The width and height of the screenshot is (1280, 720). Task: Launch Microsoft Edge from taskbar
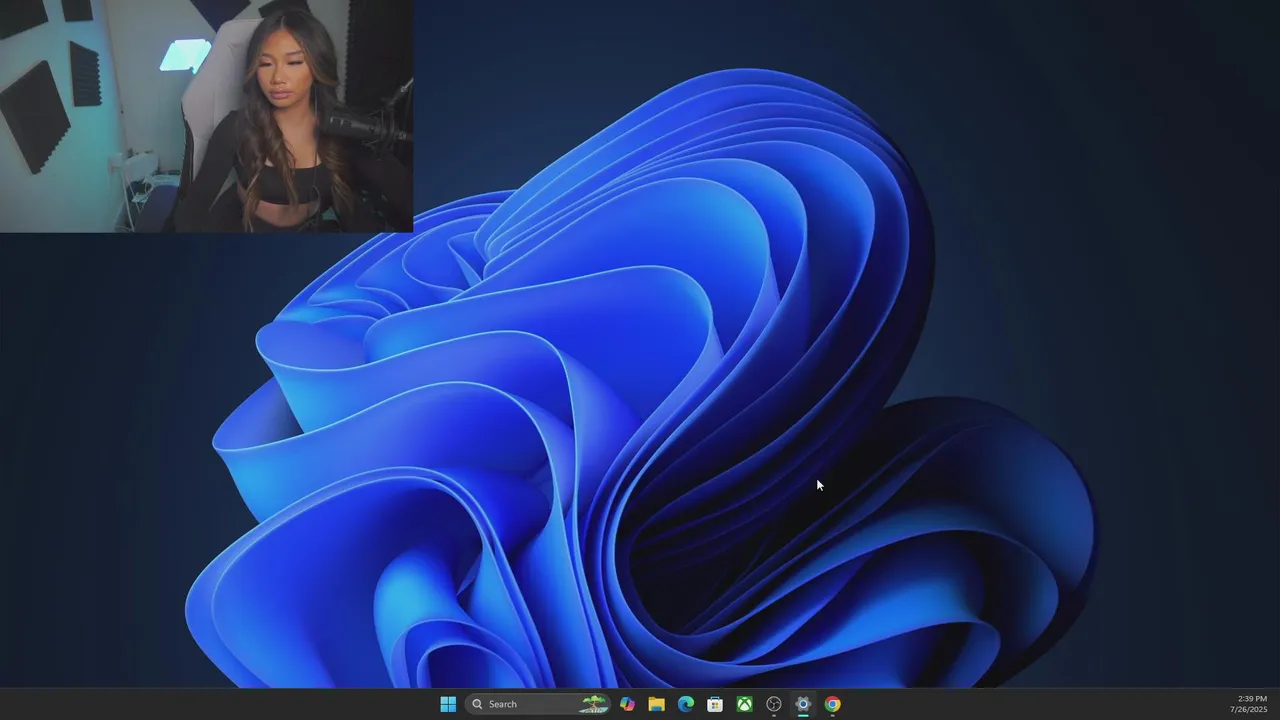pyautogui.click(x=686, y=704)
